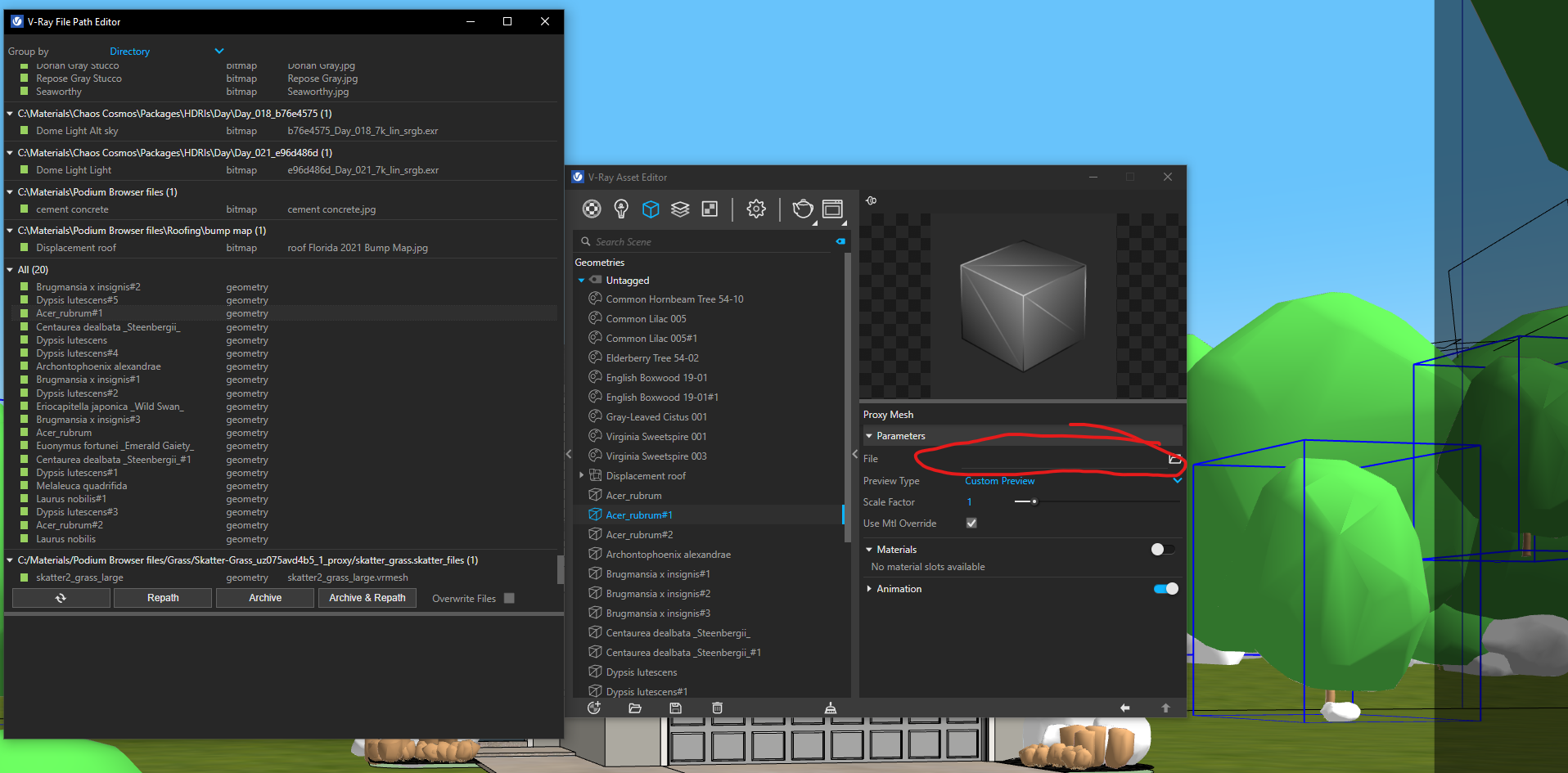The width and height of the screenshot is (1568, 773).
Task: Show the V-Ray frame buffer window
Action: [832, 209]
